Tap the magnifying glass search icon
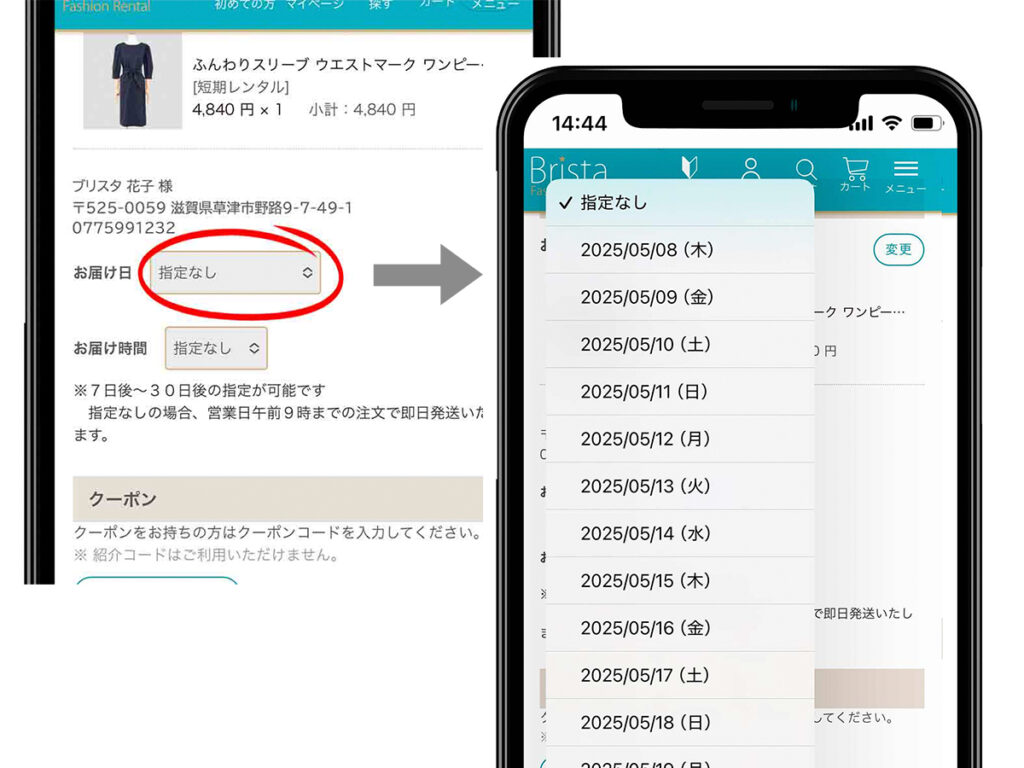The height and width of the screenshot is (768, 1024). pyautogui.click(x=805, y=170)
